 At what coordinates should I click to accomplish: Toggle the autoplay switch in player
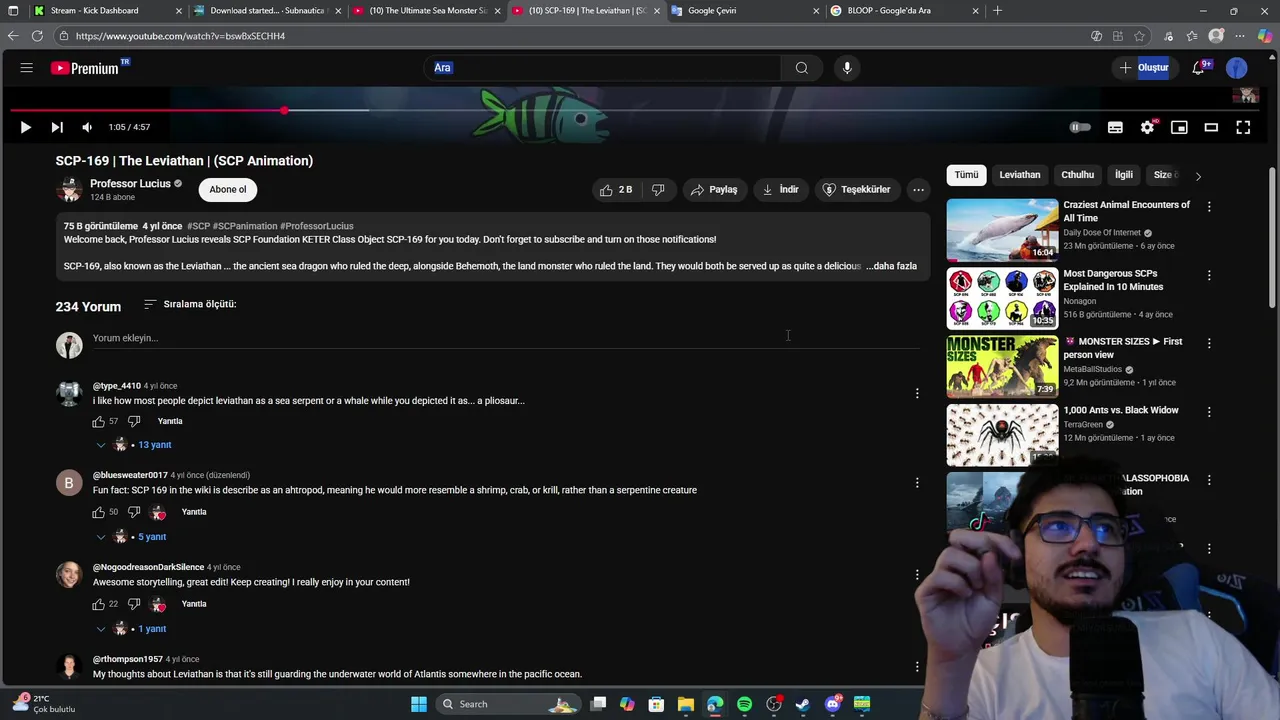tap(1080, 127)
